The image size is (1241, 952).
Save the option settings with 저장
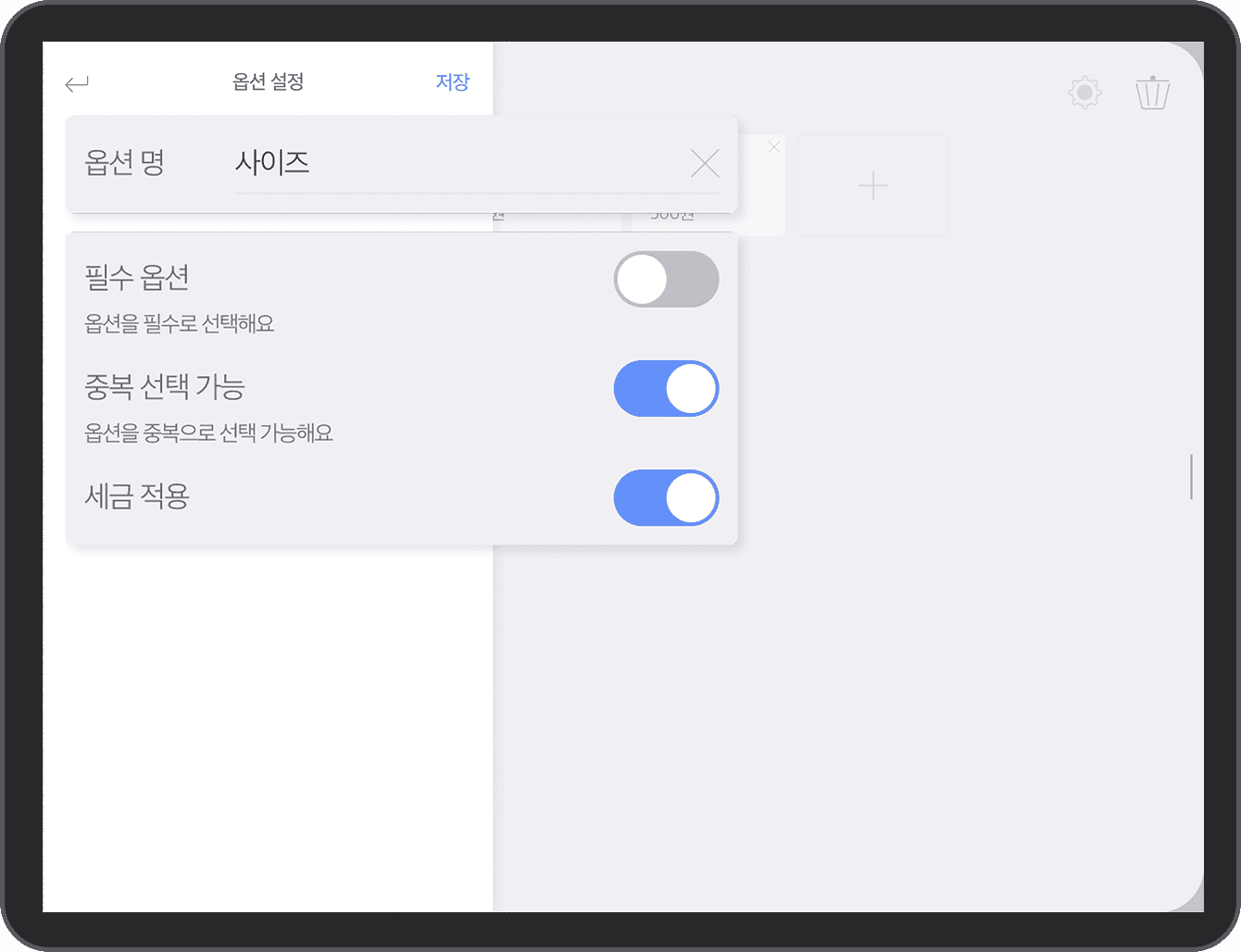point(452,81)
